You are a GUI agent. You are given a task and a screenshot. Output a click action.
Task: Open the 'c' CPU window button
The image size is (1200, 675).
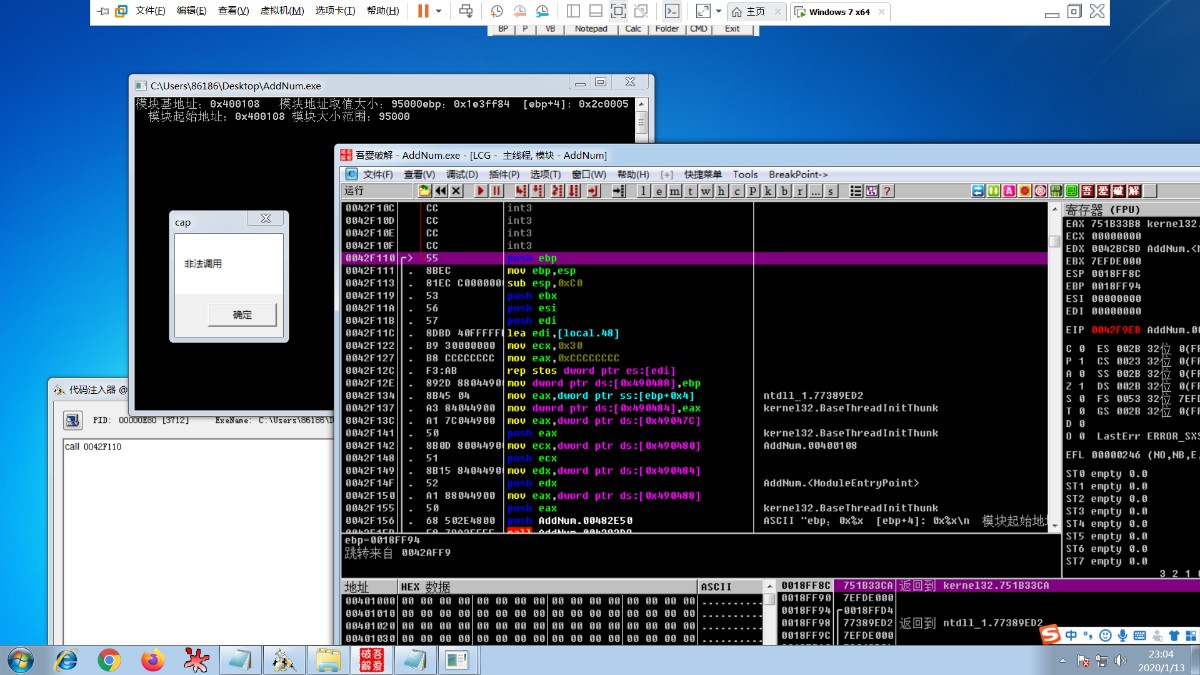[738, 191]
